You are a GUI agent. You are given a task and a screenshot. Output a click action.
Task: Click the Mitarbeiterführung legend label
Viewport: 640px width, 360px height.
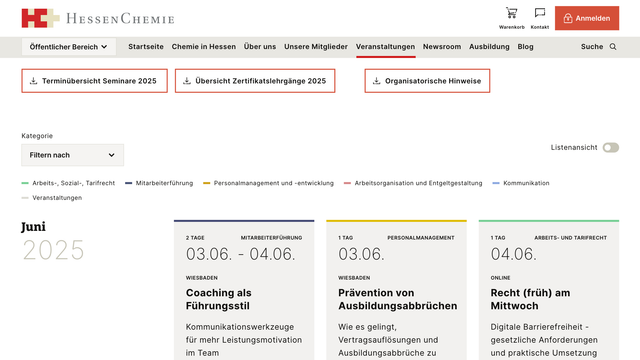point(164,183)
